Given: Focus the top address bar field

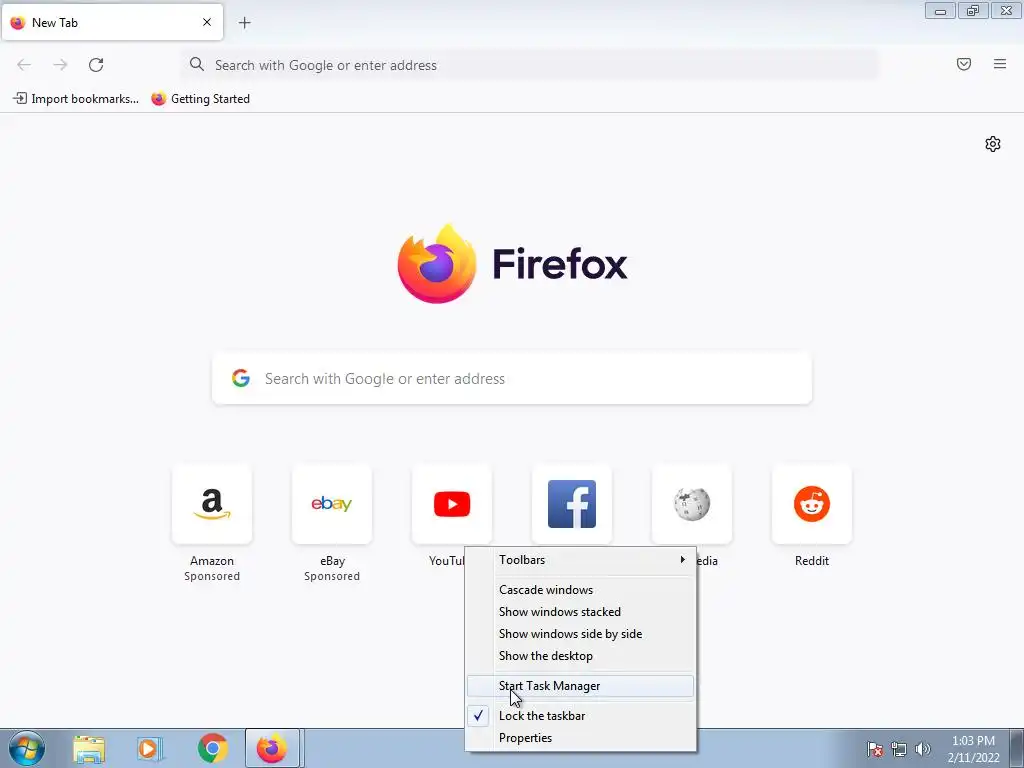Looking at the screenshot, I should click(x=530, y=65).
